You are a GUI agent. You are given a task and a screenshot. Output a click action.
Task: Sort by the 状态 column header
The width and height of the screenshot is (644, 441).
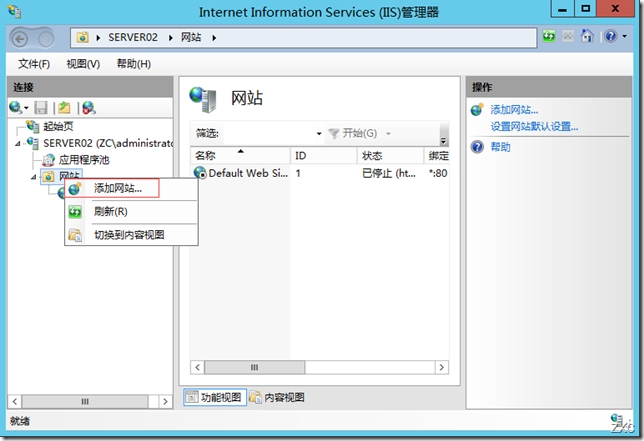point(390,156)
